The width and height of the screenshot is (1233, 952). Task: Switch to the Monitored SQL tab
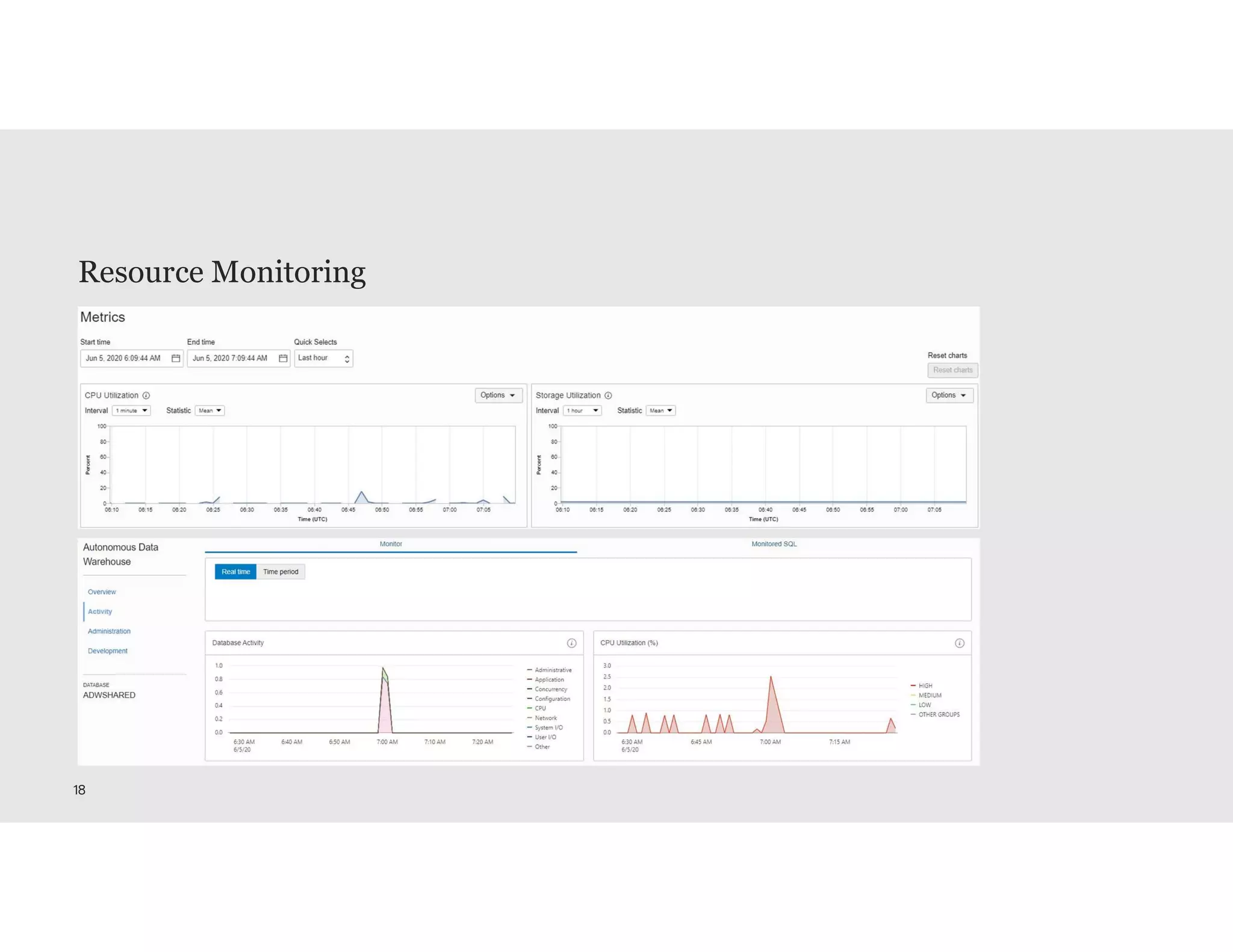tap(774, 544)
